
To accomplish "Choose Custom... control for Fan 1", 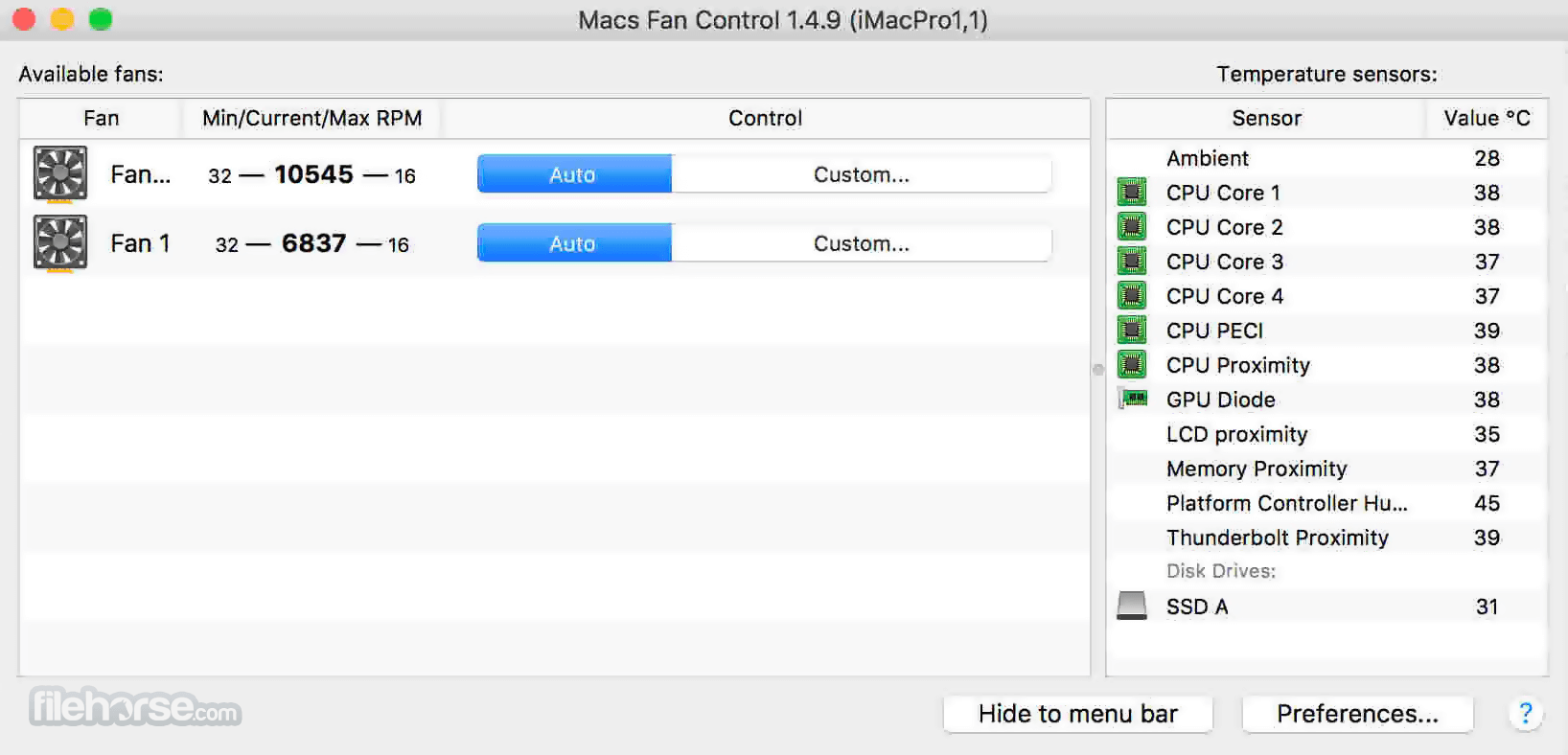I will pyautogui.click(x=862, y=243).
